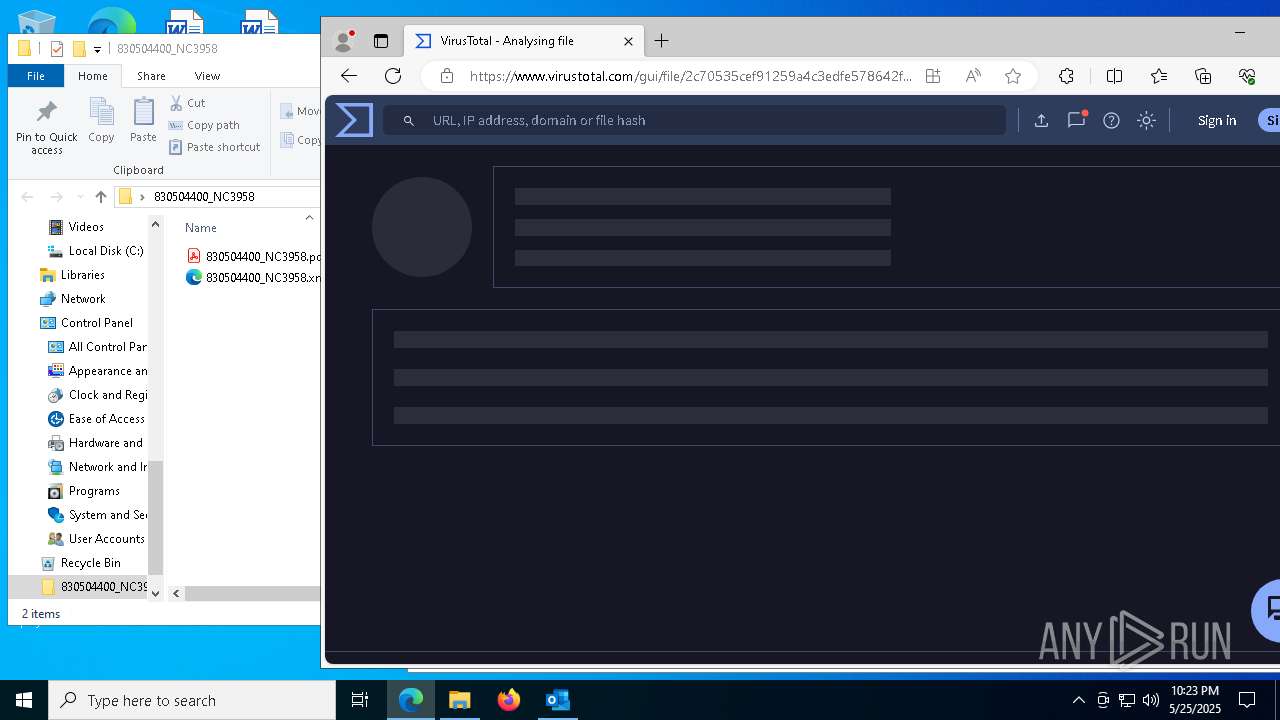Screen dimensions: 1280x720
Task: Open Edge profile avatar icon
Action: (344, 41)
